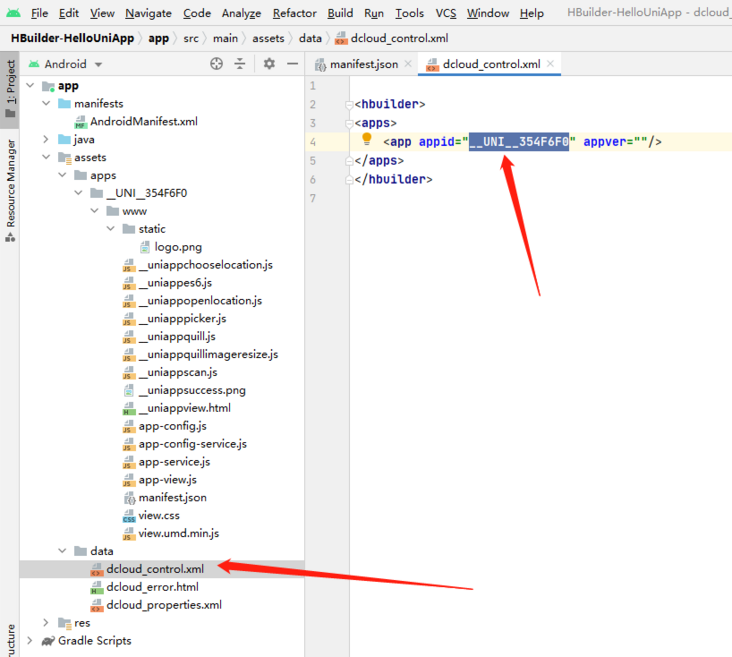Open the Tools menu
732x657 pixels.
[x=409, y=13]
